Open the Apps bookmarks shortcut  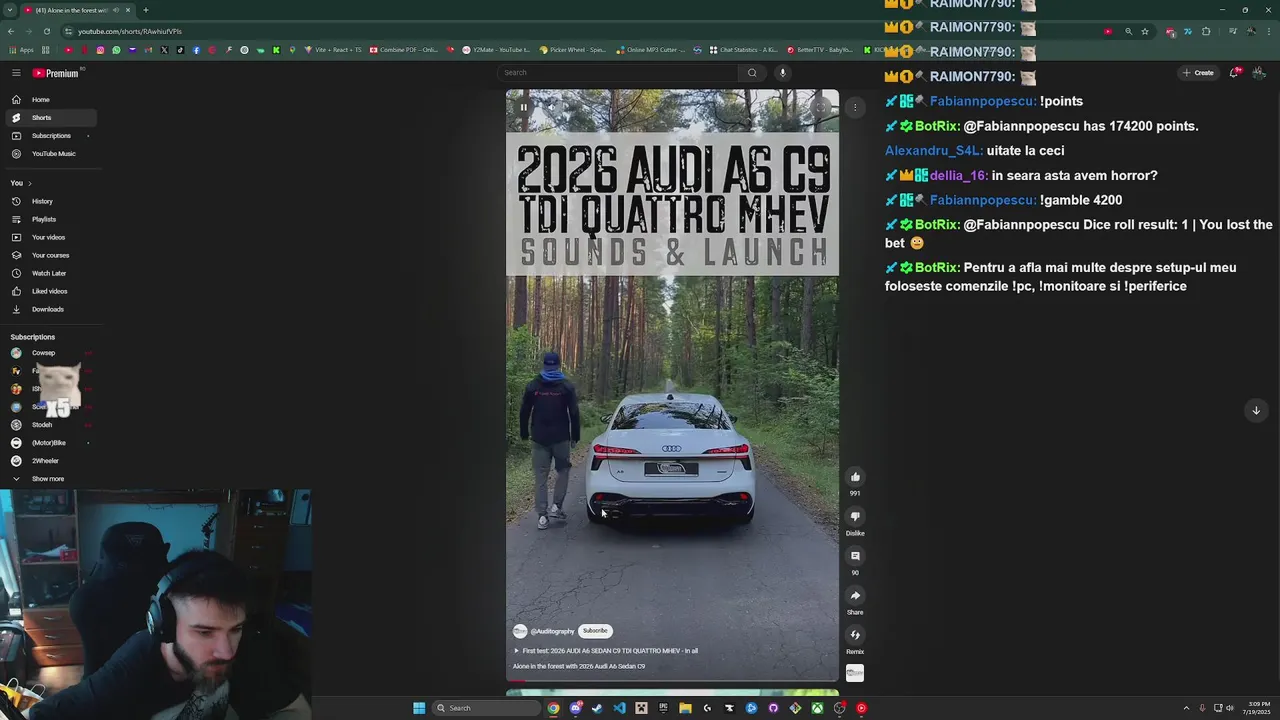tap(21, 50)
